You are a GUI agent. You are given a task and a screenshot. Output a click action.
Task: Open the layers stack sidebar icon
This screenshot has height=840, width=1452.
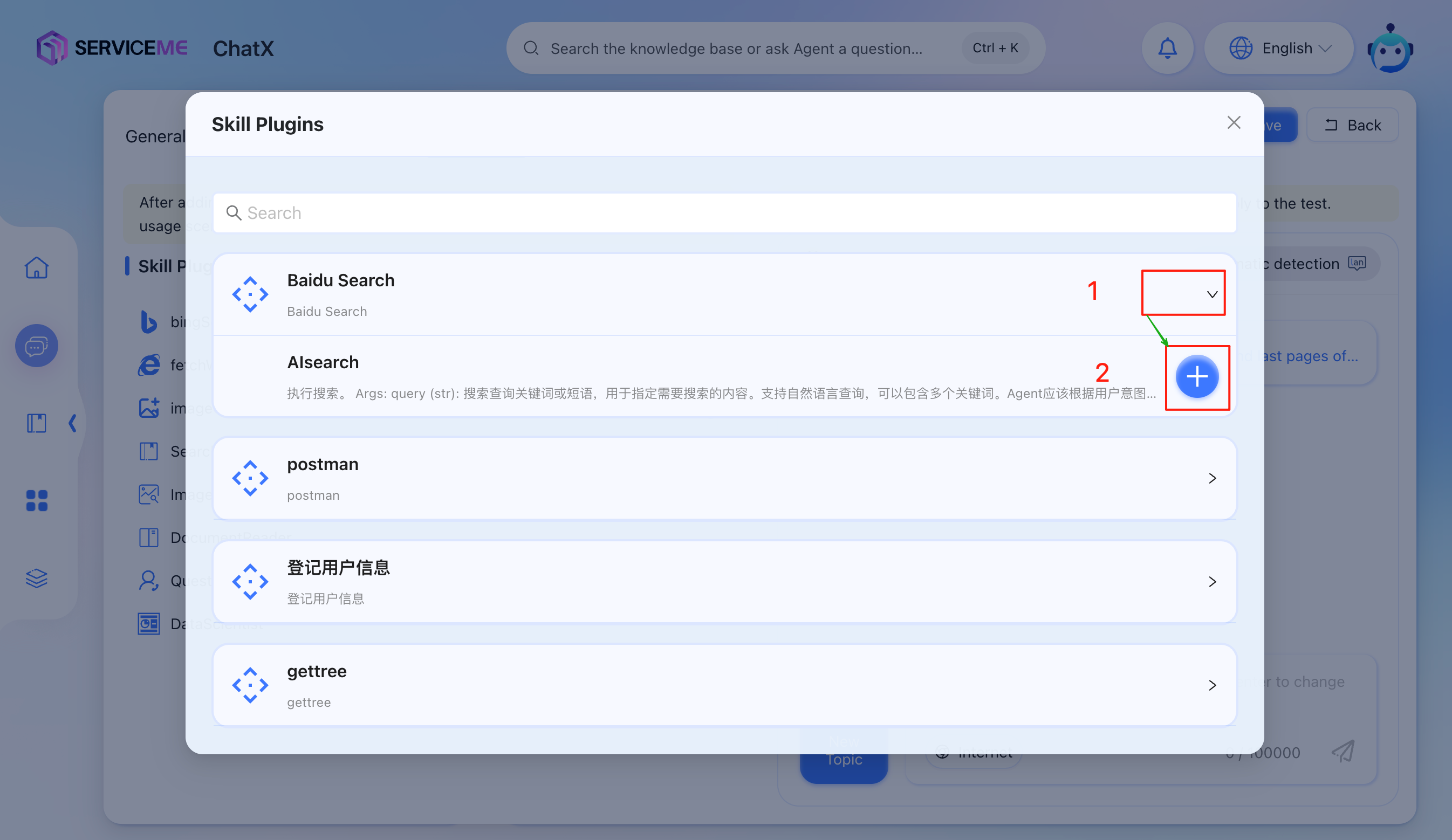point(37,578)
